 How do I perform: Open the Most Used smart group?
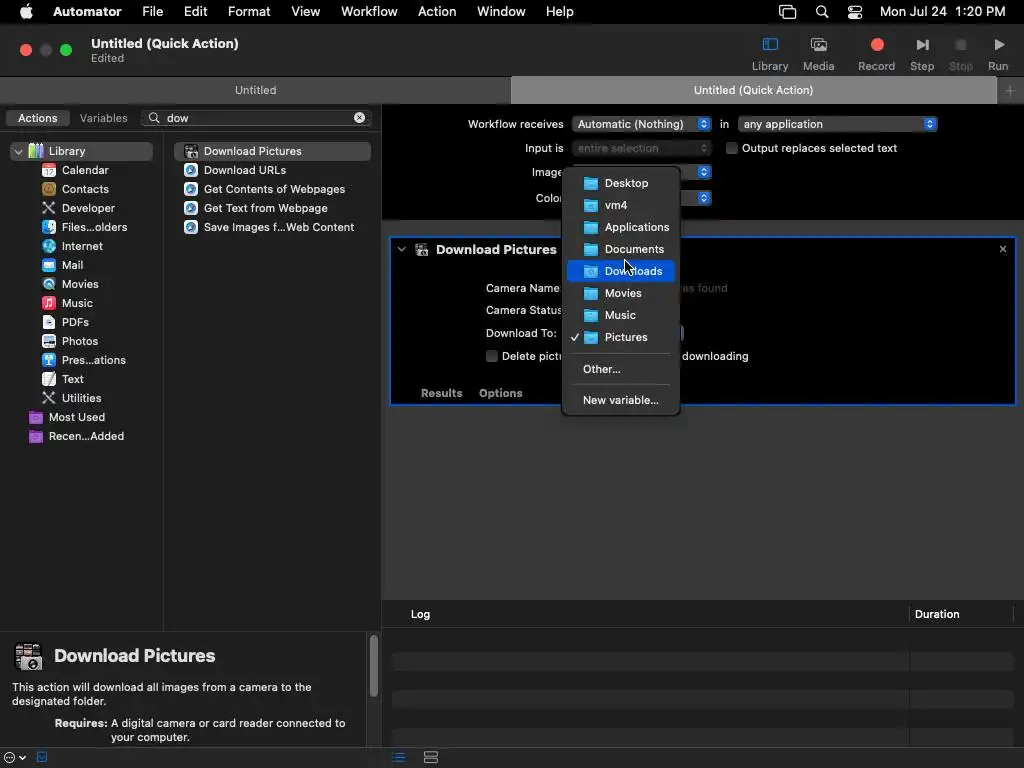[76, 417]
